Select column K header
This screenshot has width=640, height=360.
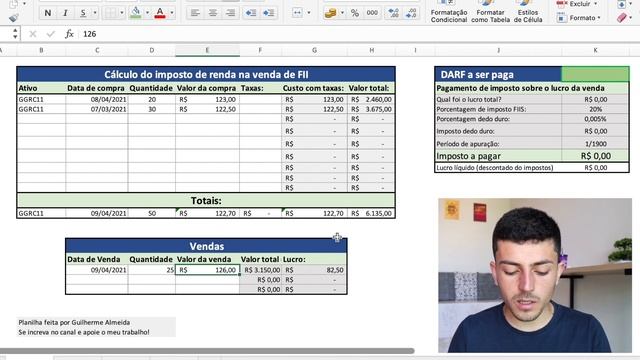pos(595,50)
